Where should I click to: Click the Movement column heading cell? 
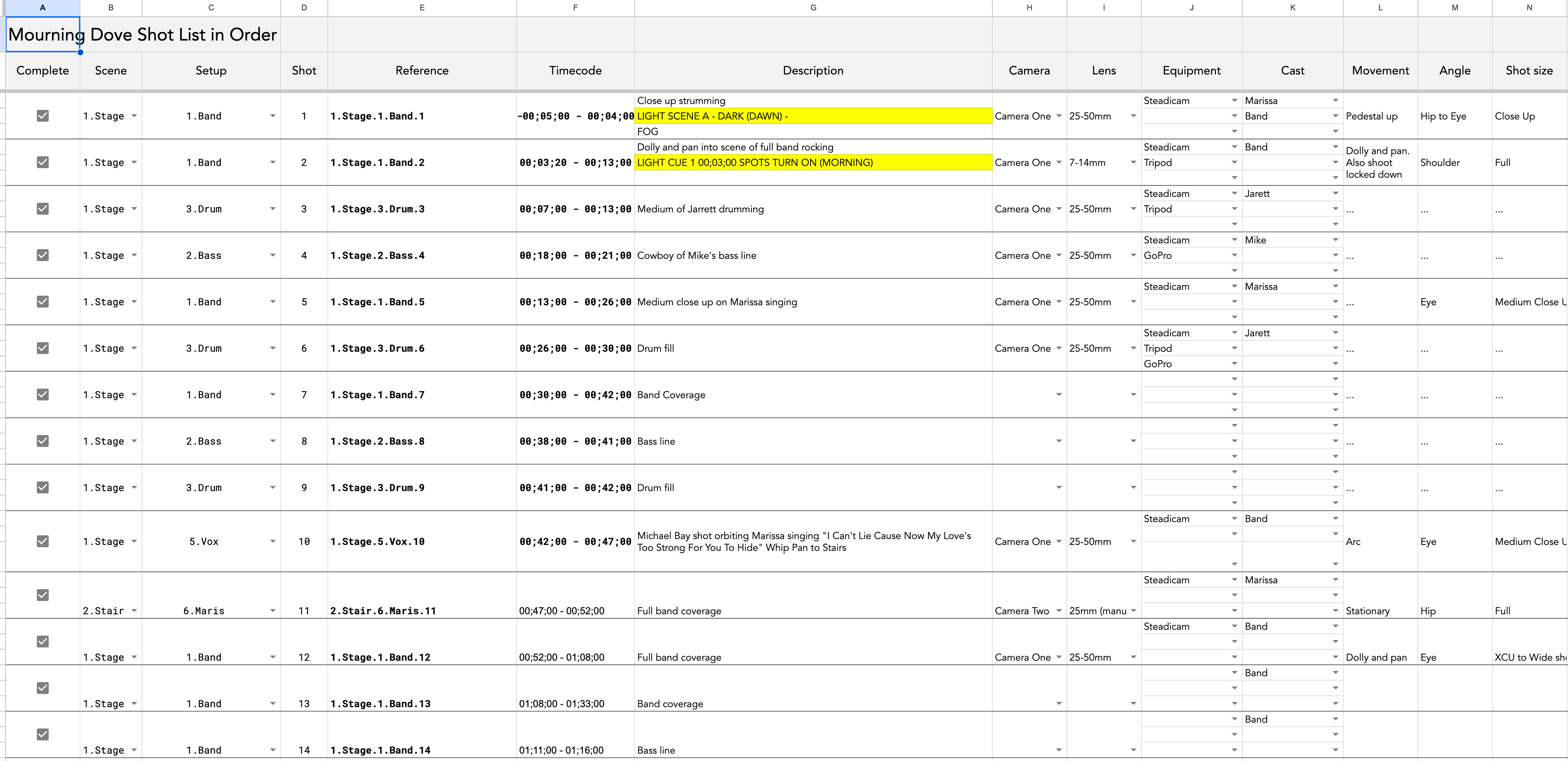(1380, 71)
